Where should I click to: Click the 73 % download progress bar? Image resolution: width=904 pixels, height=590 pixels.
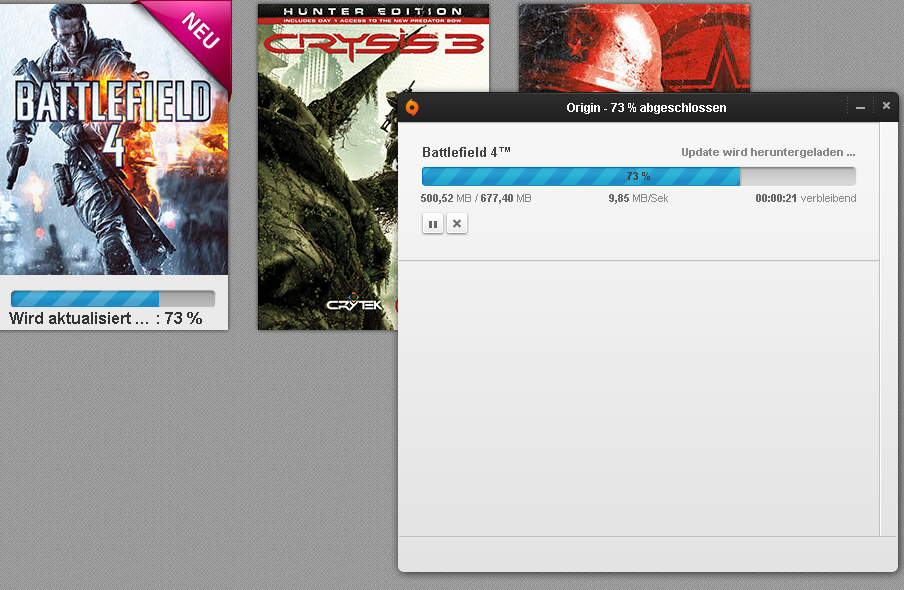pyautogui.click(x=639, y=176)
